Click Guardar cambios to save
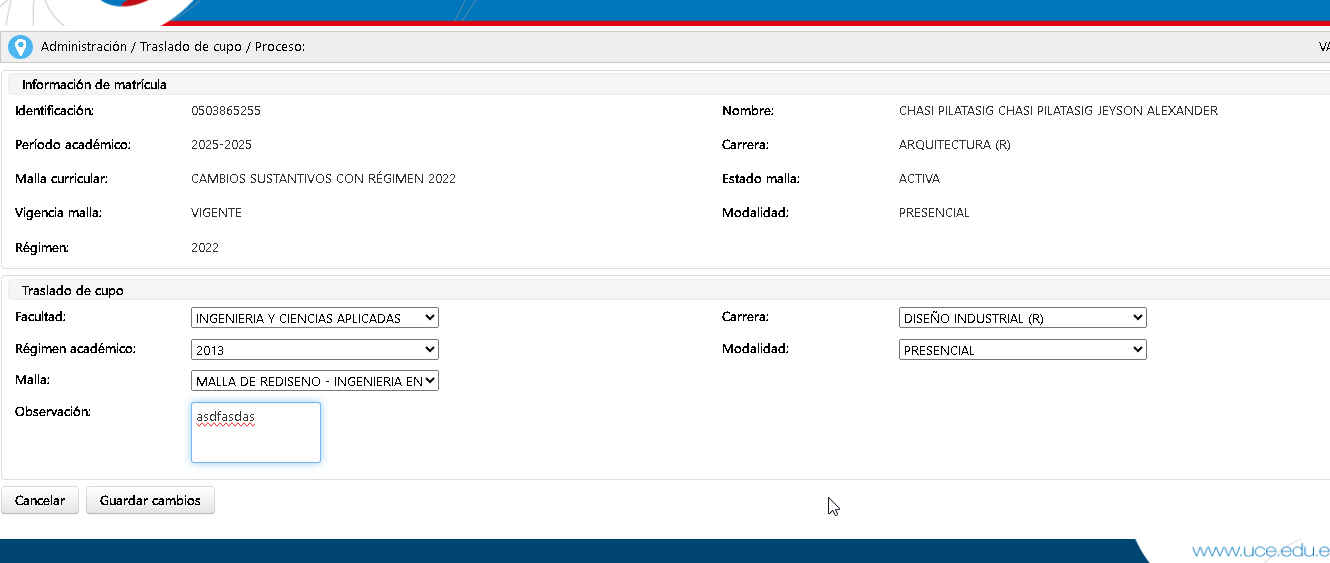 [150, 500]
